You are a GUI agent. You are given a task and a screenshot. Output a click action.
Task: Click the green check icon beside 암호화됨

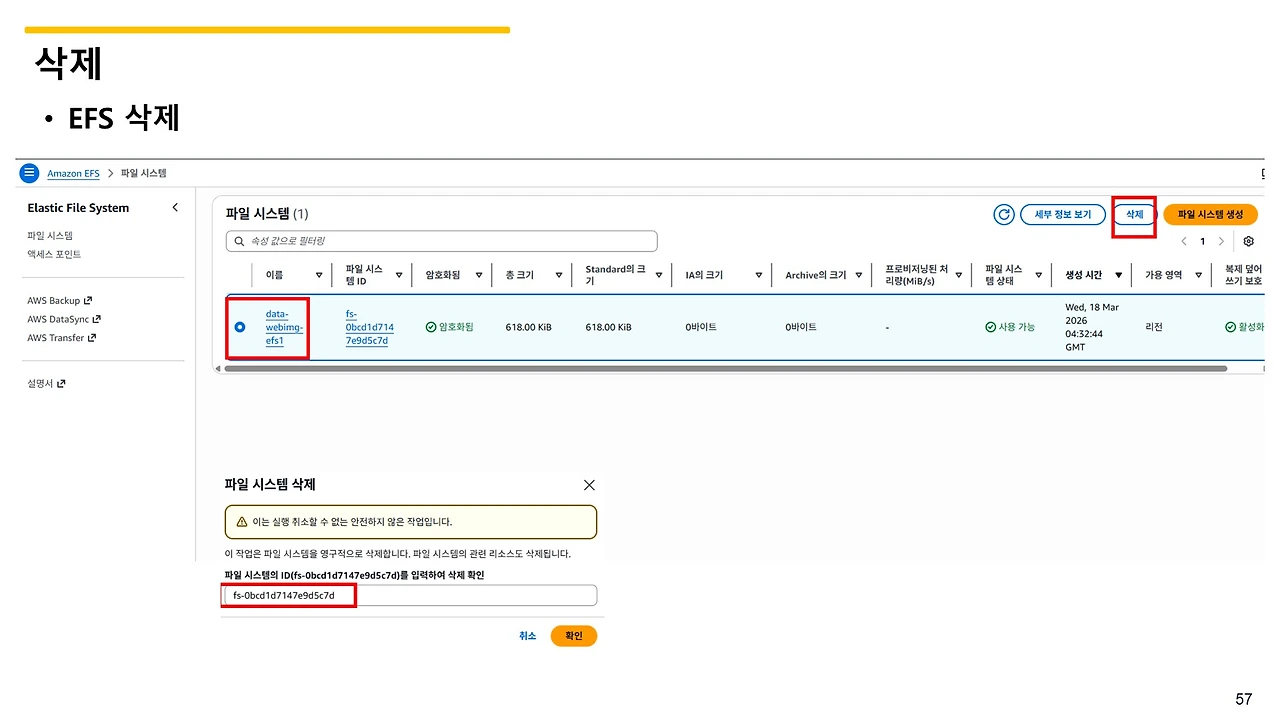pos(431,327)
